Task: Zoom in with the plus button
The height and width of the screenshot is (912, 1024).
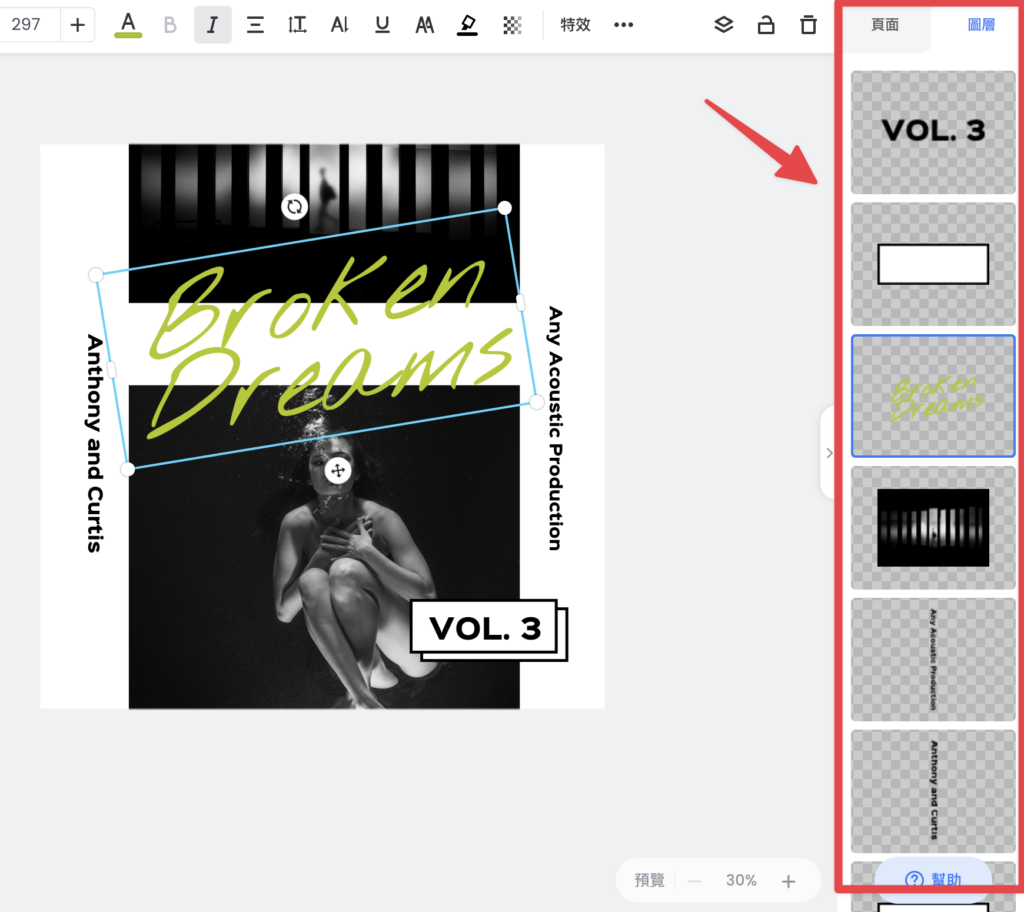Action: coord(788,881)
